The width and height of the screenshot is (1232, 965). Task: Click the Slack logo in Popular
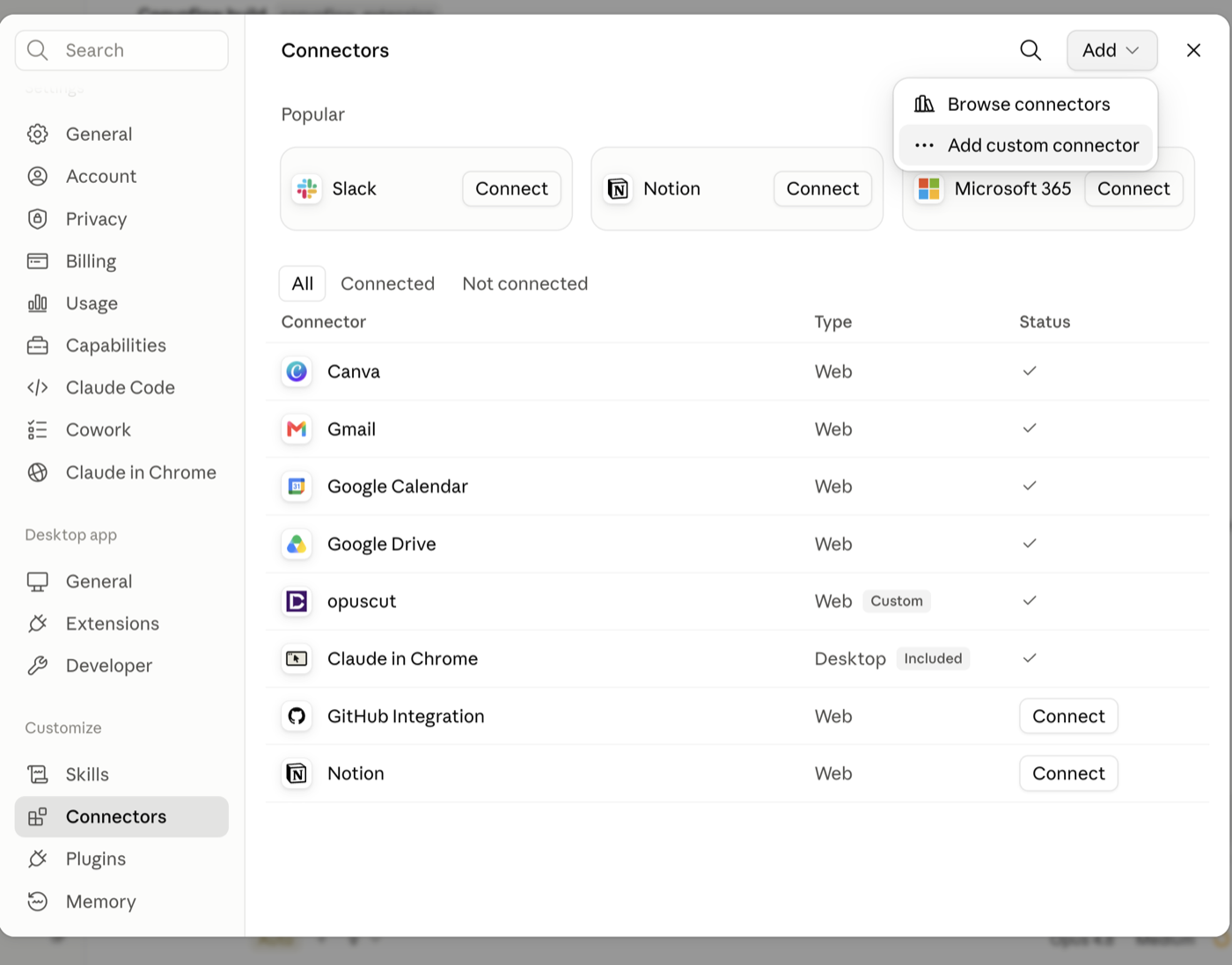click(x=306, y=188)
